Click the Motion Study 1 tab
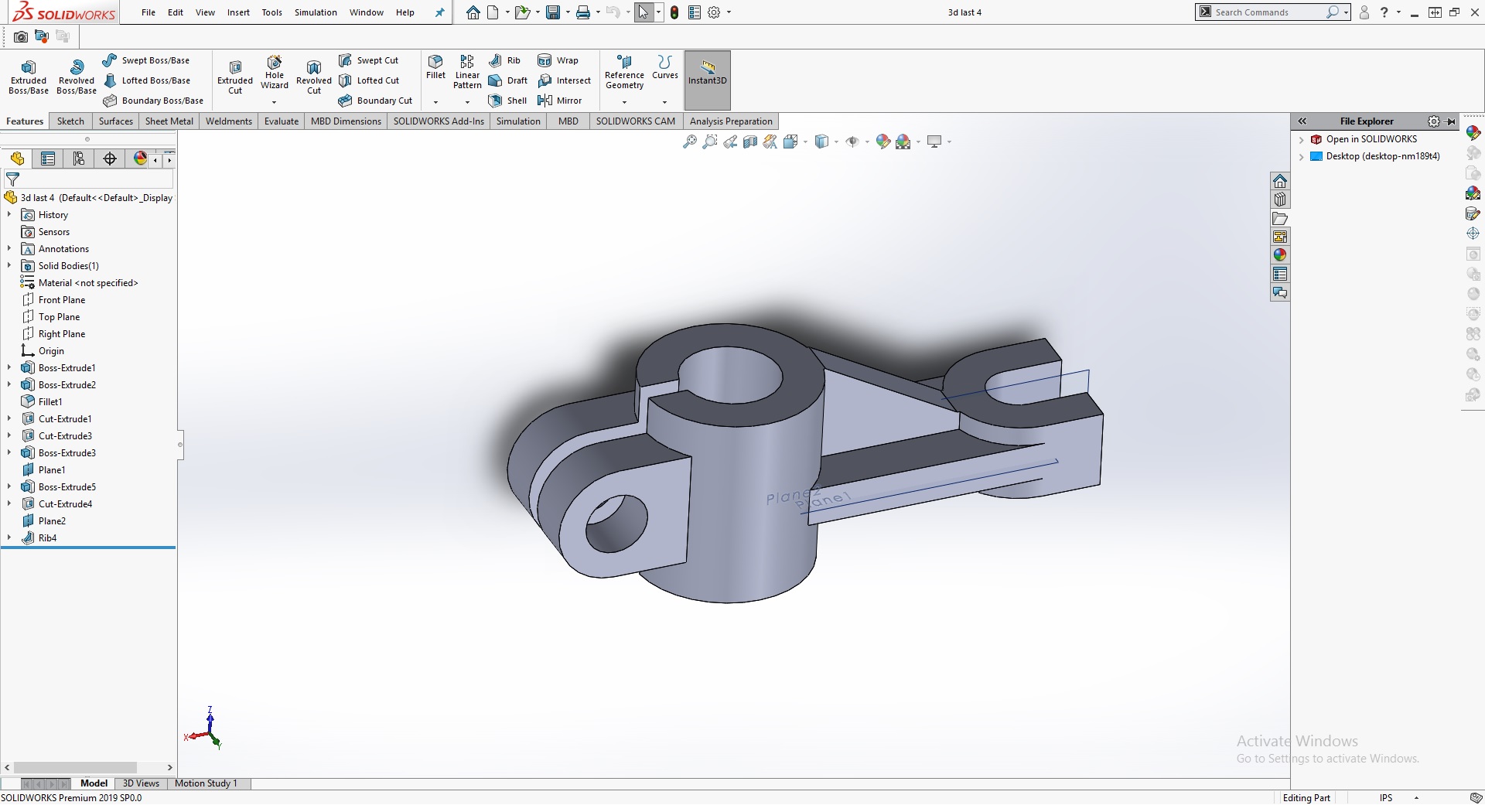 206,783
